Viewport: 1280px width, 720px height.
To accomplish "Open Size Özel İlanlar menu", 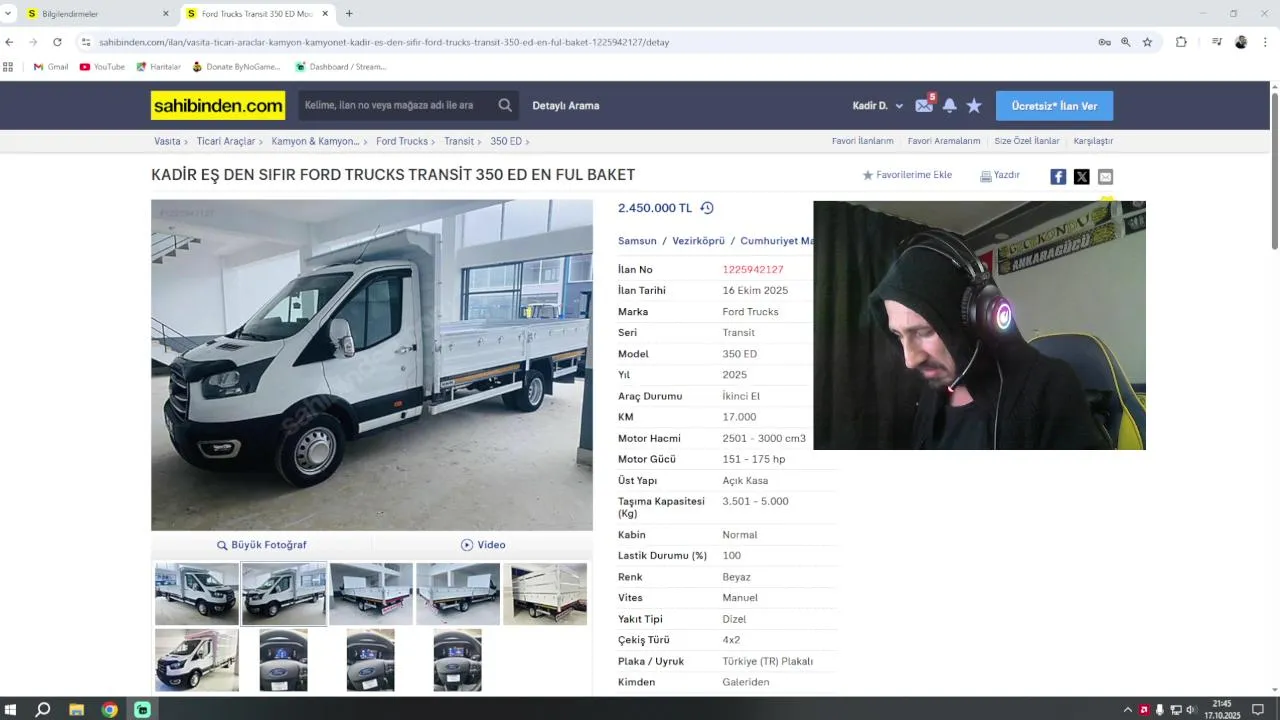I will point(1027,141).
